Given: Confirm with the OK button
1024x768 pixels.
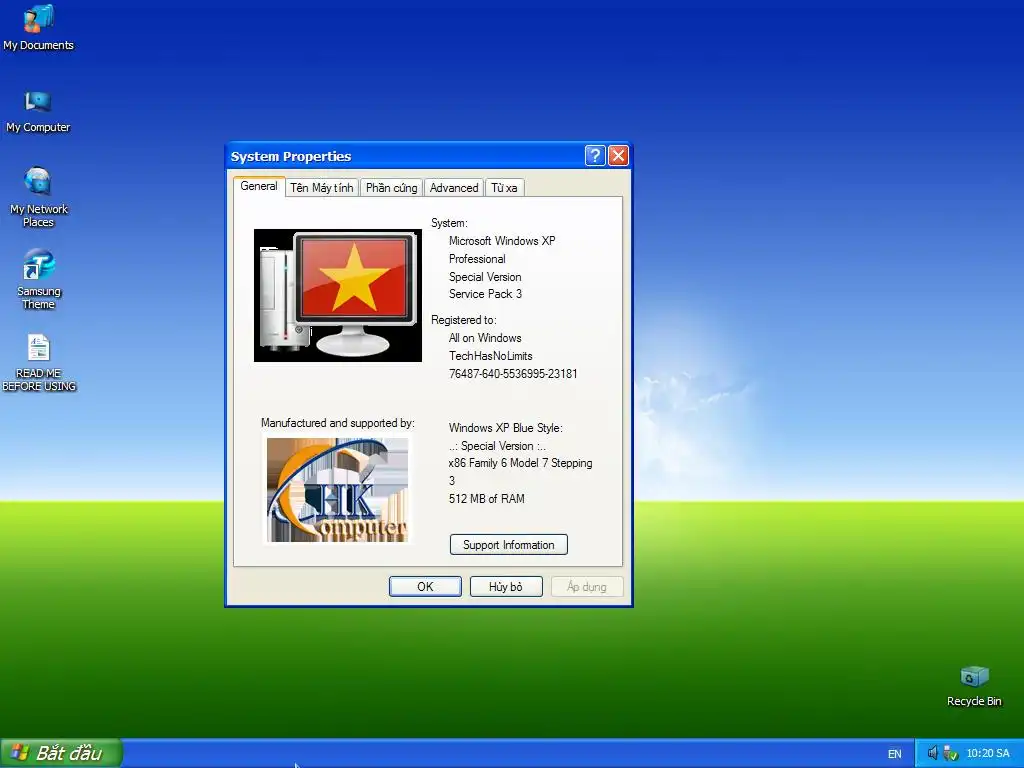Looking at the screenshot, I should (x=425, y=586).
